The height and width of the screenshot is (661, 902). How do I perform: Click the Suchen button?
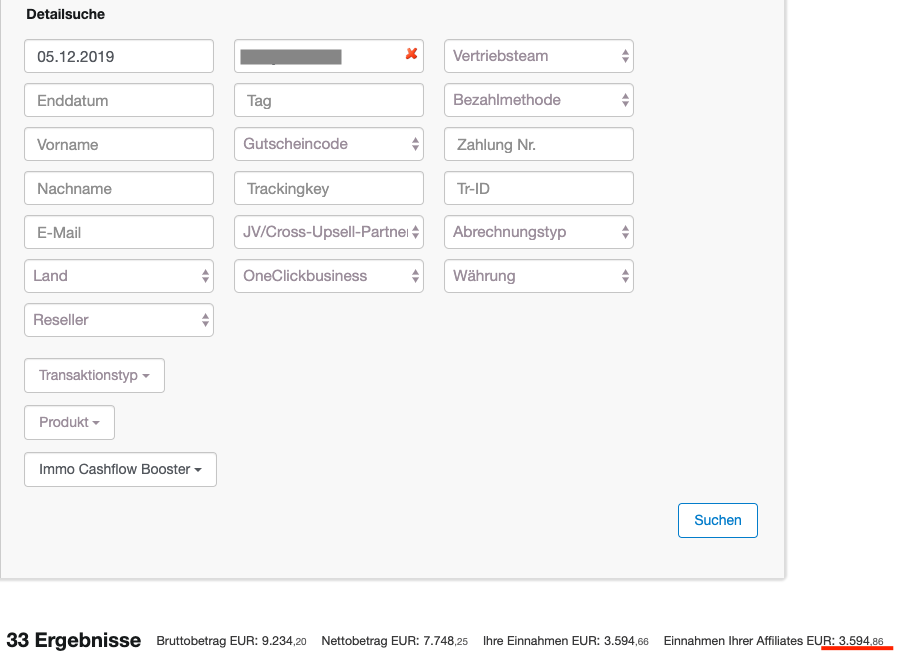[x=717, y=520]
